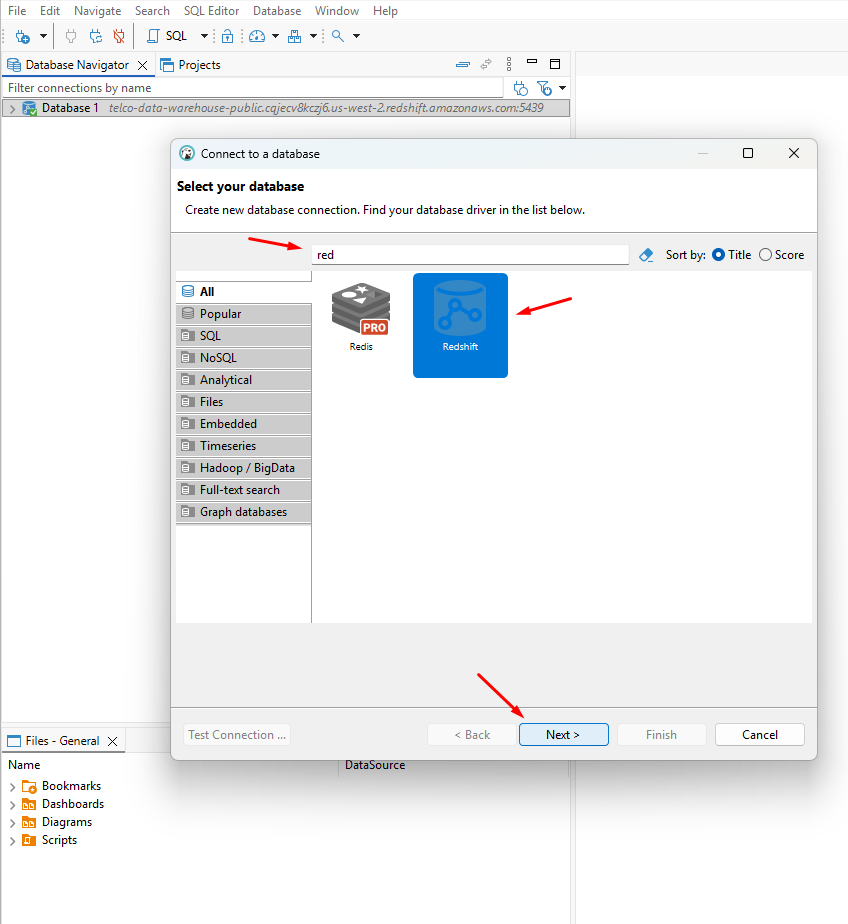This screenshot has width=848, height=924.
Task: Select the SQL driver category
Action: pos(243,336)
